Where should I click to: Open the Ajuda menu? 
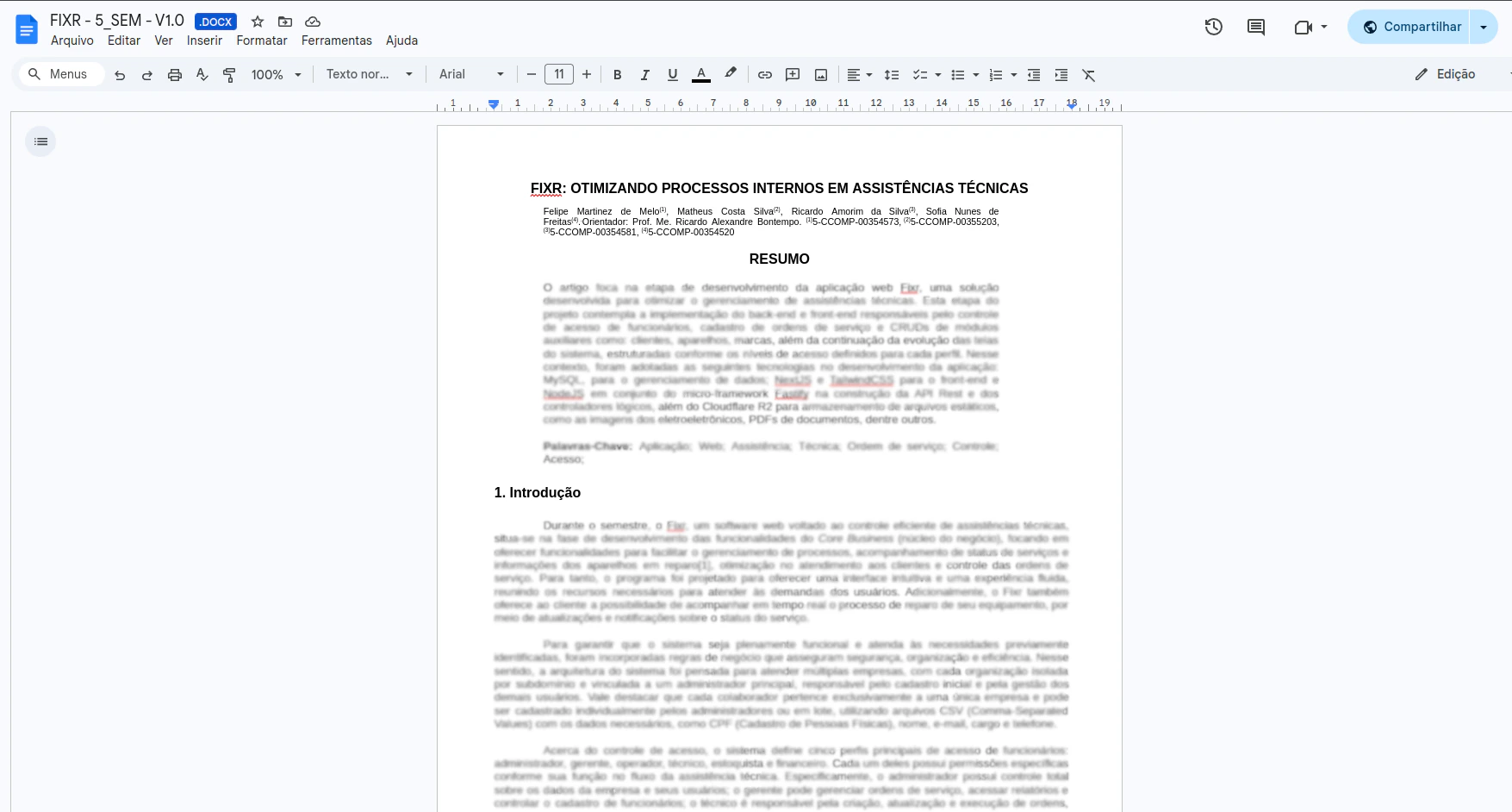[401, 41]
